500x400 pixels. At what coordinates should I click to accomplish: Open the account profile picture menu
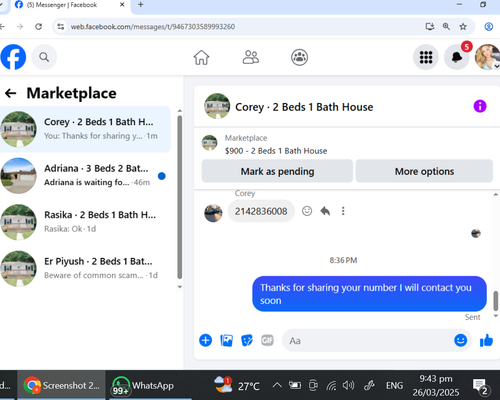(487, 57)
